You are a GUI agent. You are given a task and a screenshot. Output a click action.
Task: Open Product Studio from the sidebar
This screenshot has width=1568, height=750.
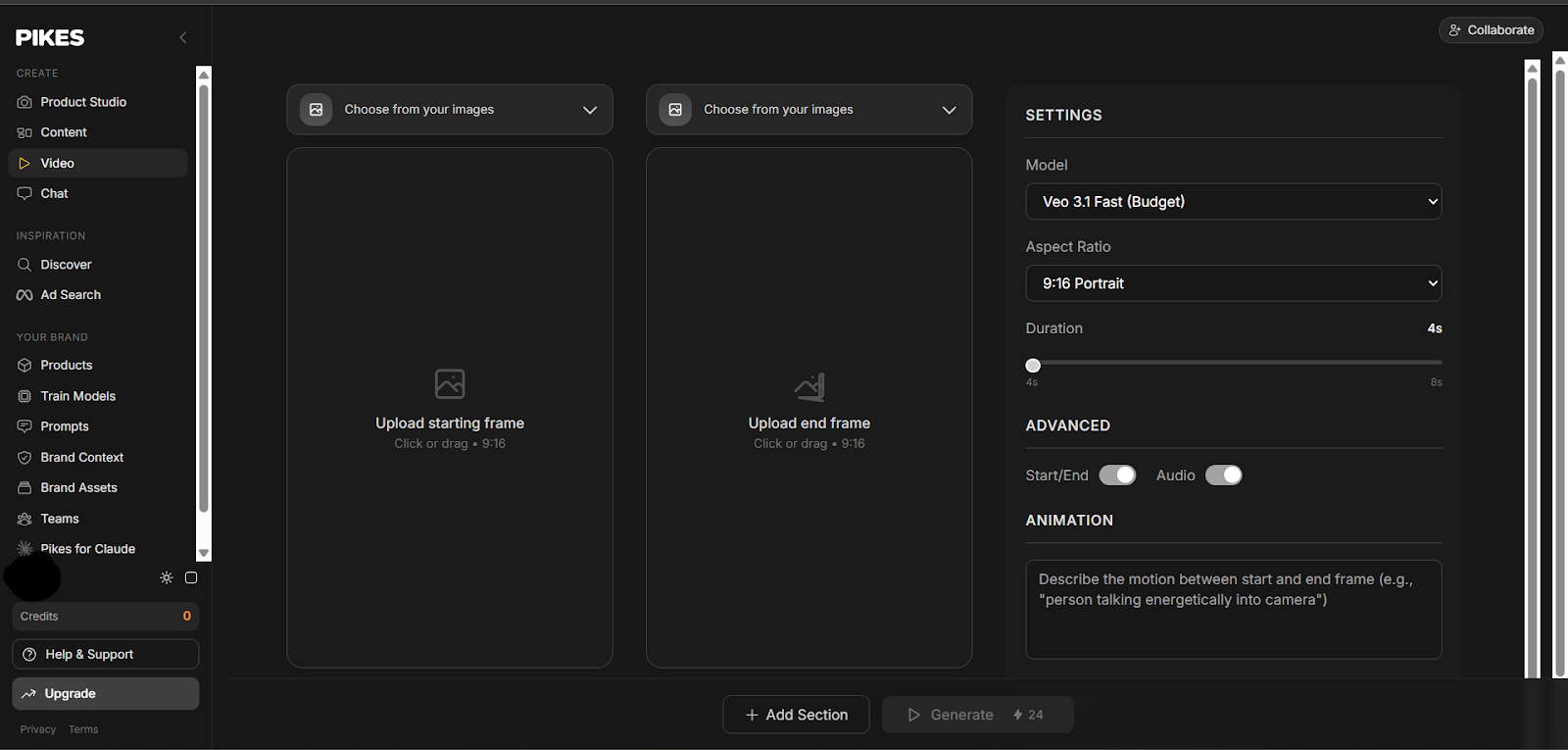pyautogui.click(x=98, y=102)
